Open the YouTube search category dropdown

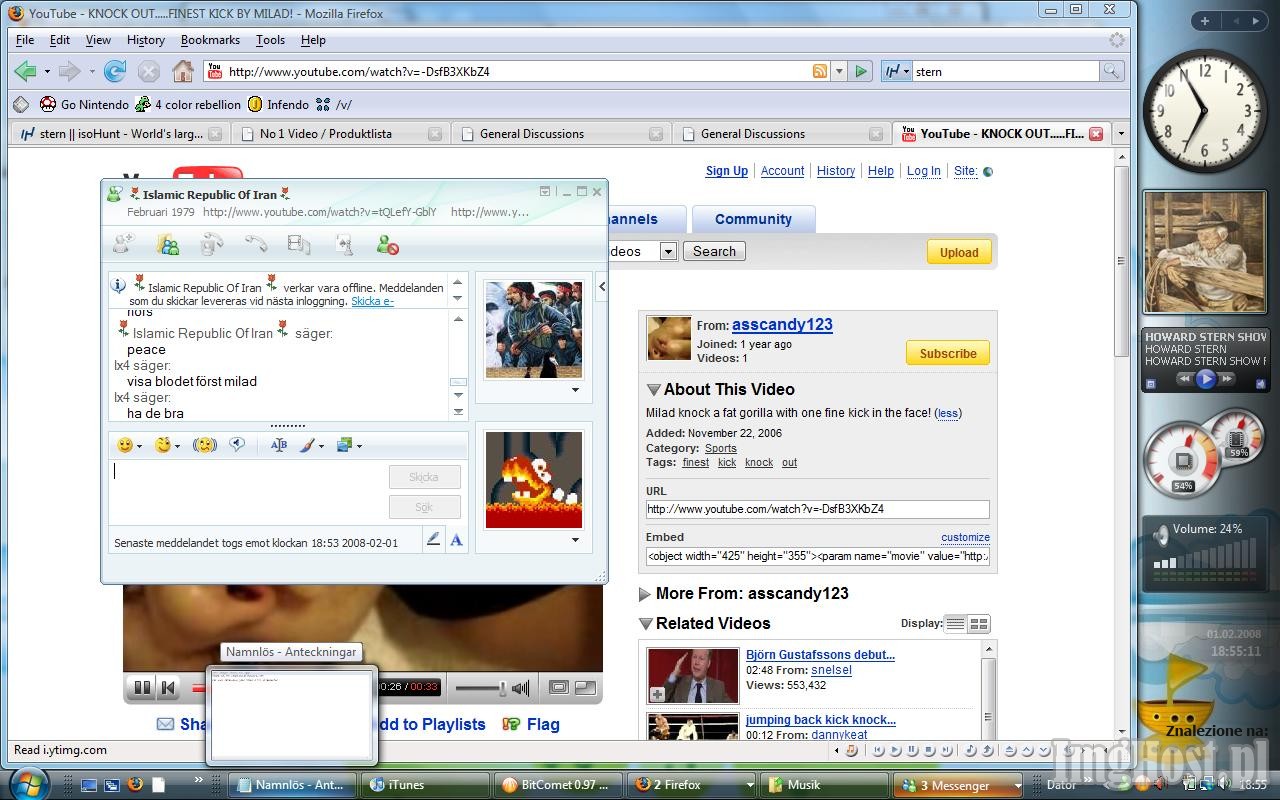pos(668,251)
